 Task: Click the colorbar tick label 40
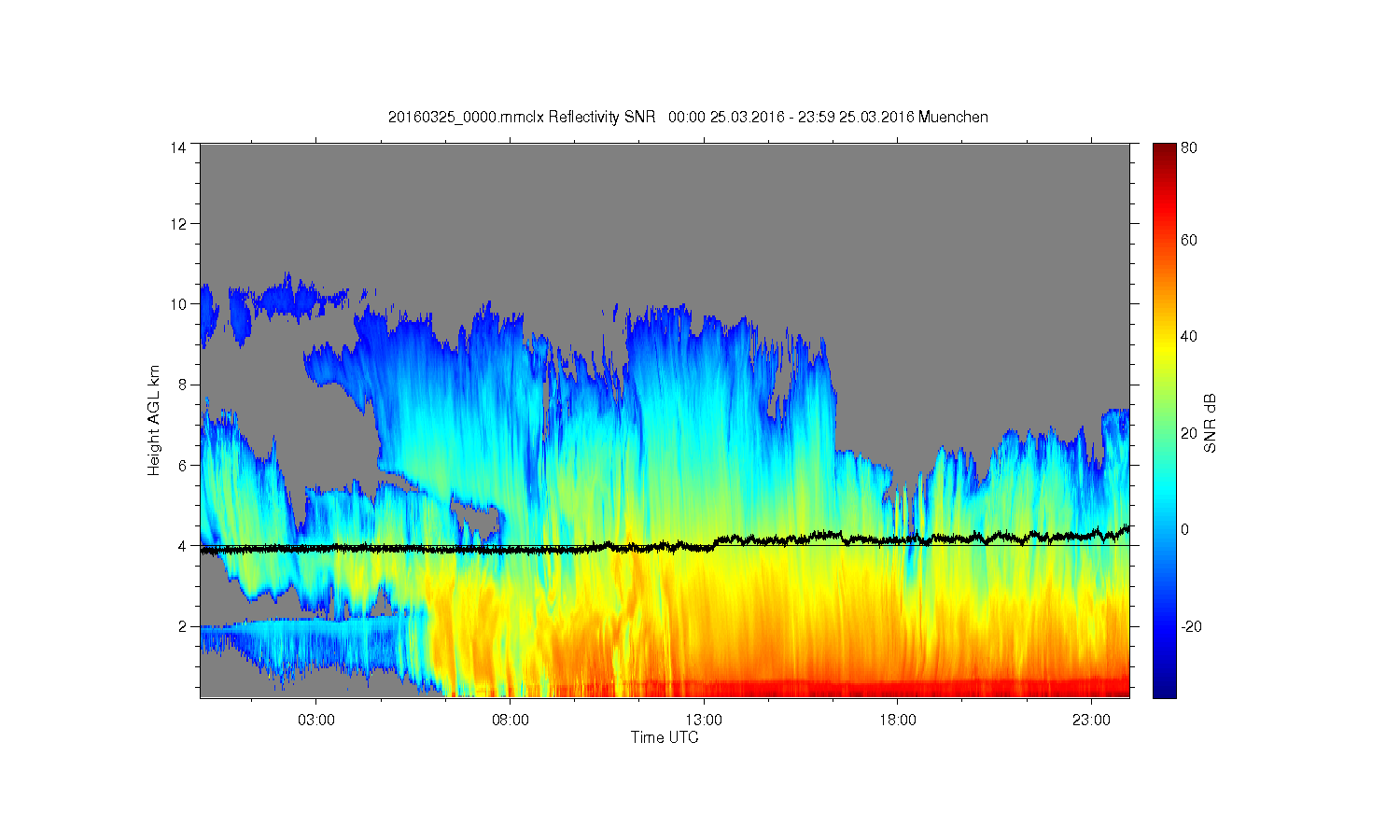click(x=1189, y=336)
